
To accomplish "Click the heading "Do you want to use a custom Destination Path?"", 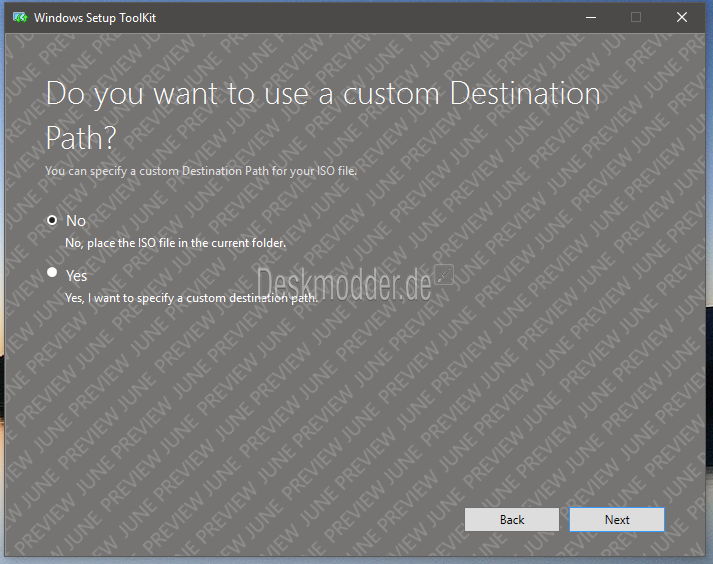I will click(x=323, y=115).
